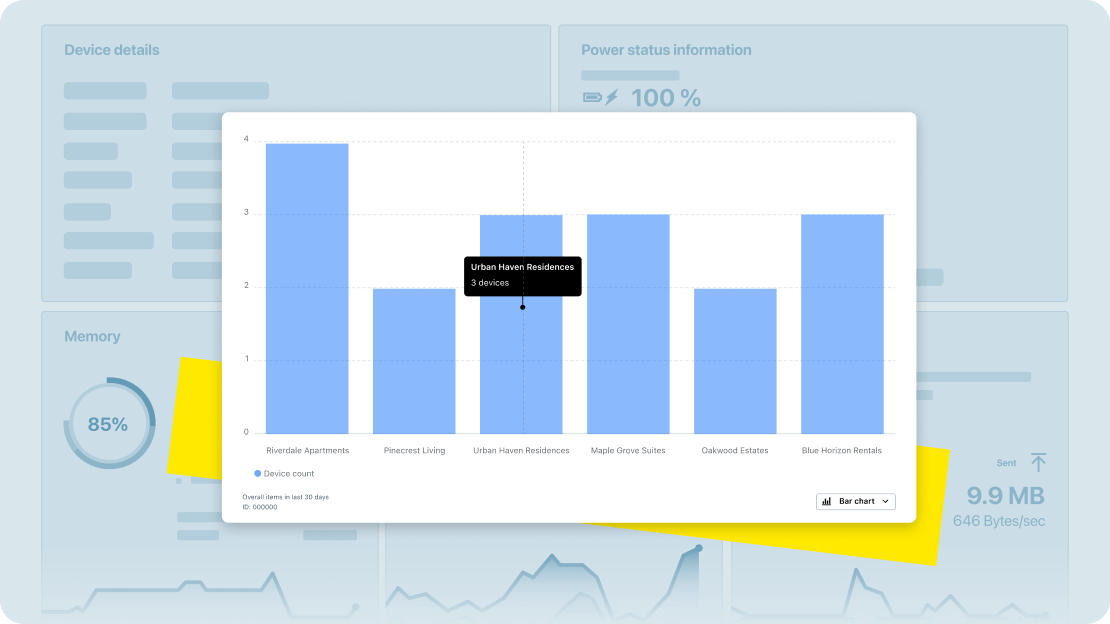This screenshot has height=624, width=1110.
Task: Click the 85% memory usage ring
Action: (110, 424)
